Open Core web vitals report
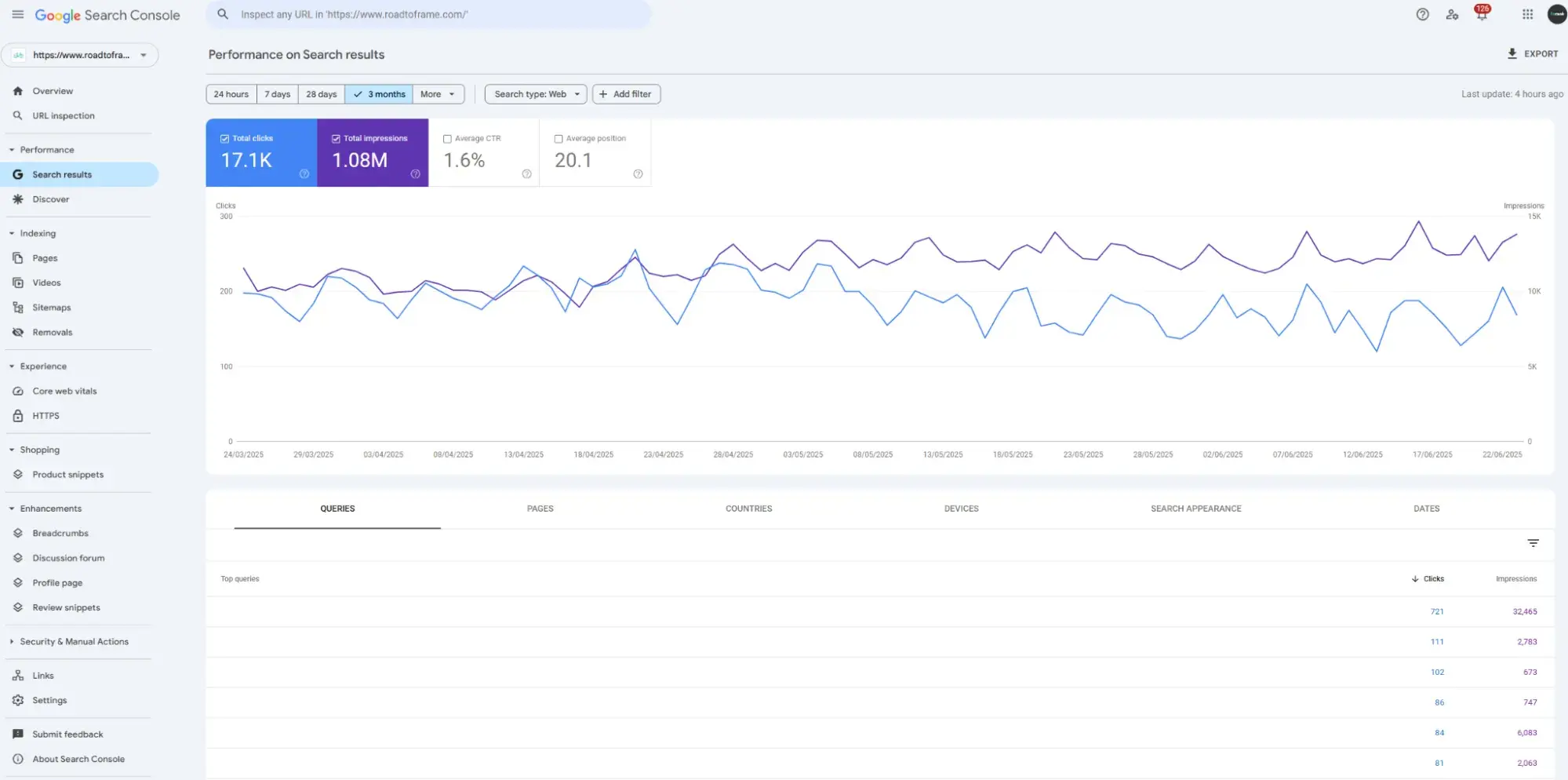 tap(64, 390)
